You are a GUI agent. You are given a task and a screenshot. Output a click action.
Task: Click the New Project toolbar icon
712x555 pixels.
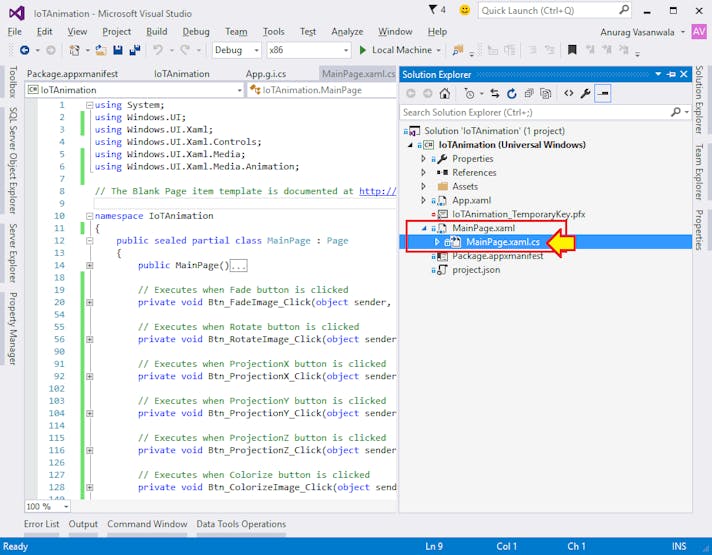pyautogui.click(x=74, y=50)
